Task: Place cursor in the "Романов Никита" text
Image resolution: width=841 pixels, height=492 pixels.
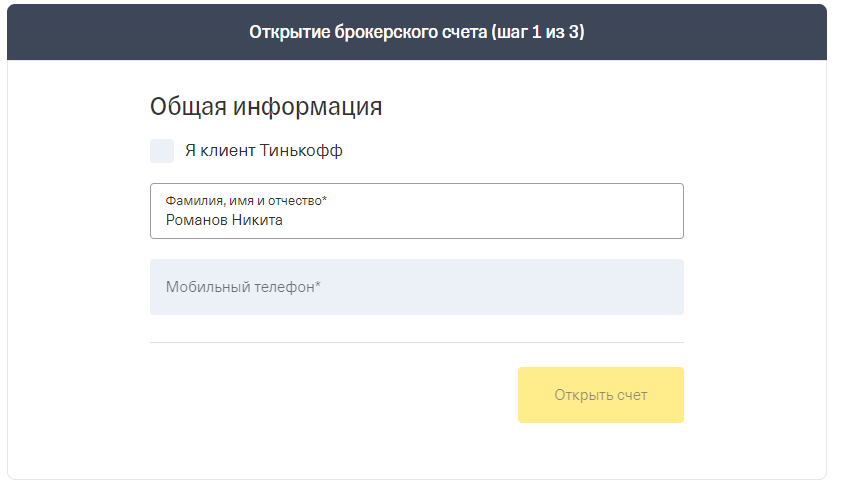Action: (x=224, y=220)
